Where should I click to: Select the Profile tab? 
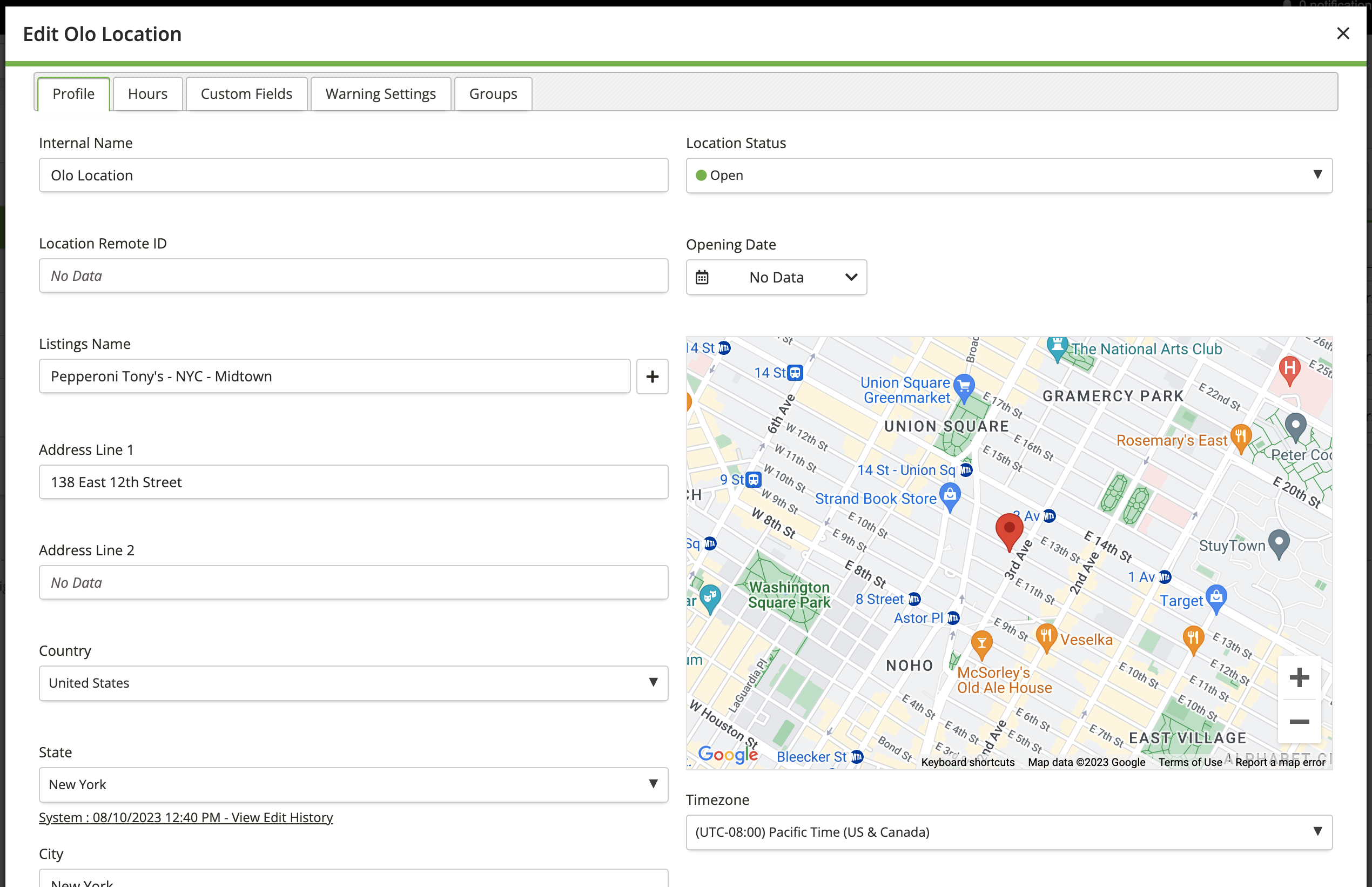[73, 93]
